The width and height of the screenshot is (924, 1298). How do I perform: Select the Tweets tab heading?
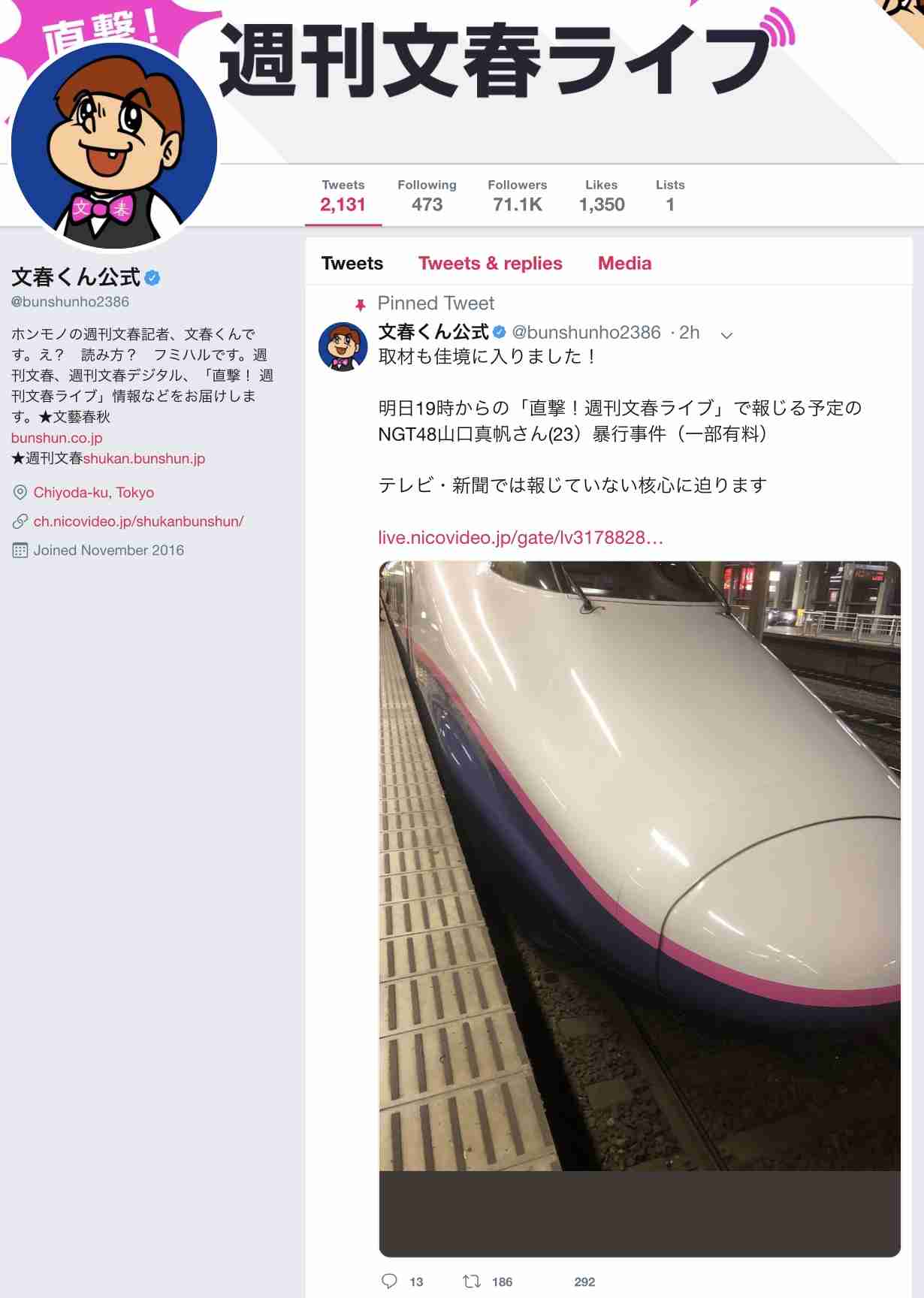coord(352,263)
